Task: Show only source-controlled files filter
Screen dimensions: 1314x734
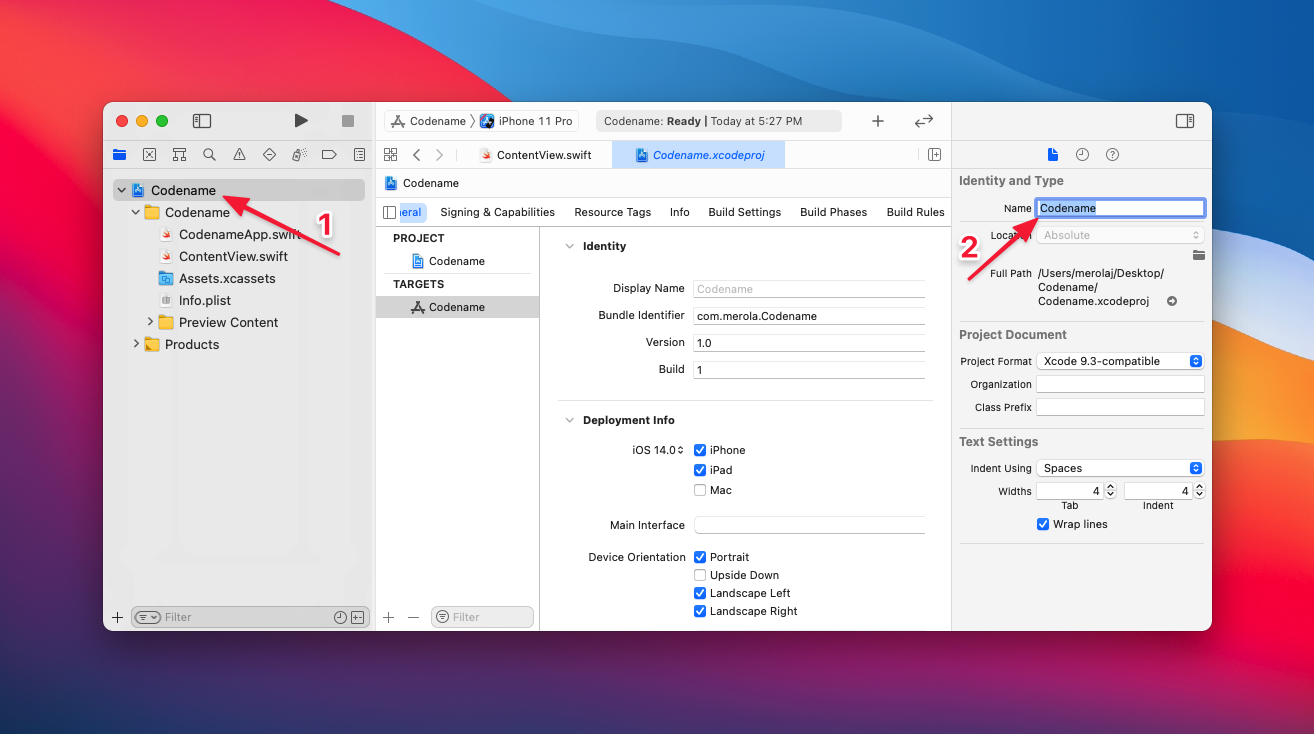Action: [x=358, y=617]
